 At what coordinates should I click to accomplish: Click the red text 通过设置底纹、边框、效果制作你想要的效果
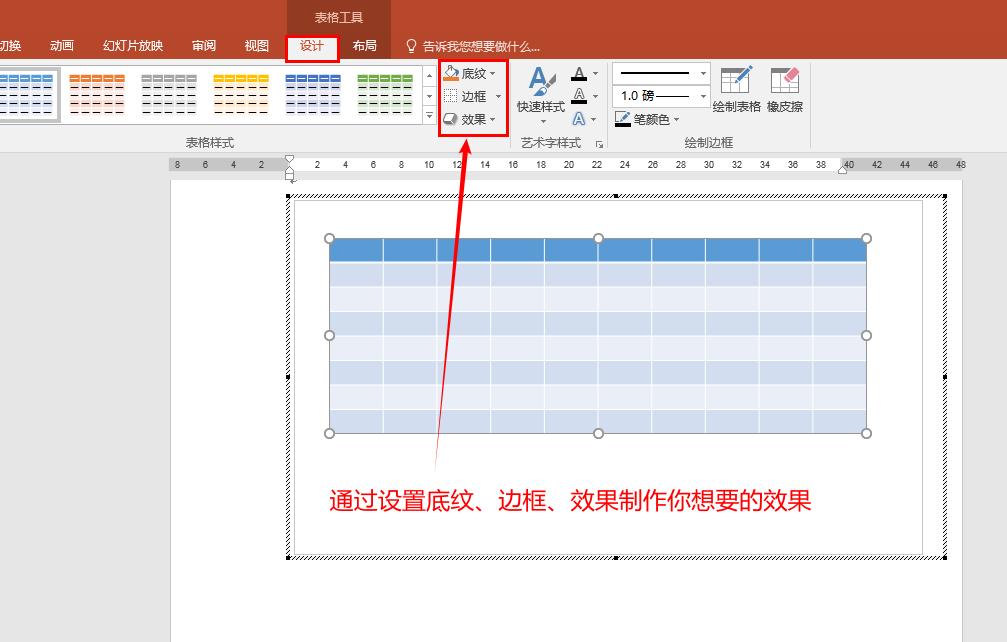(570, 501)
